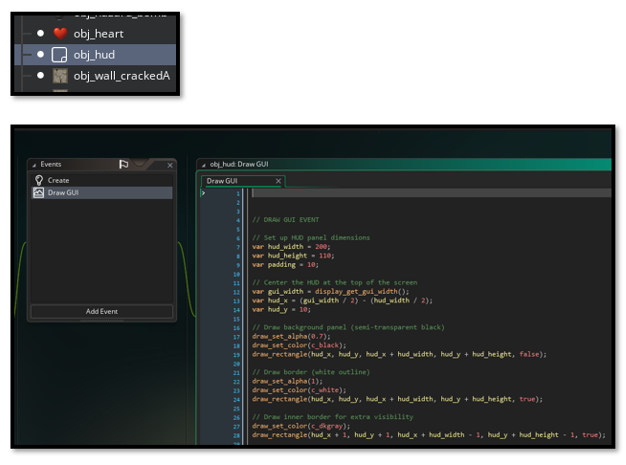Click the Create event lightbulb icon
The height and width of the screenshot is (465, 626).
tap(39, 181)
